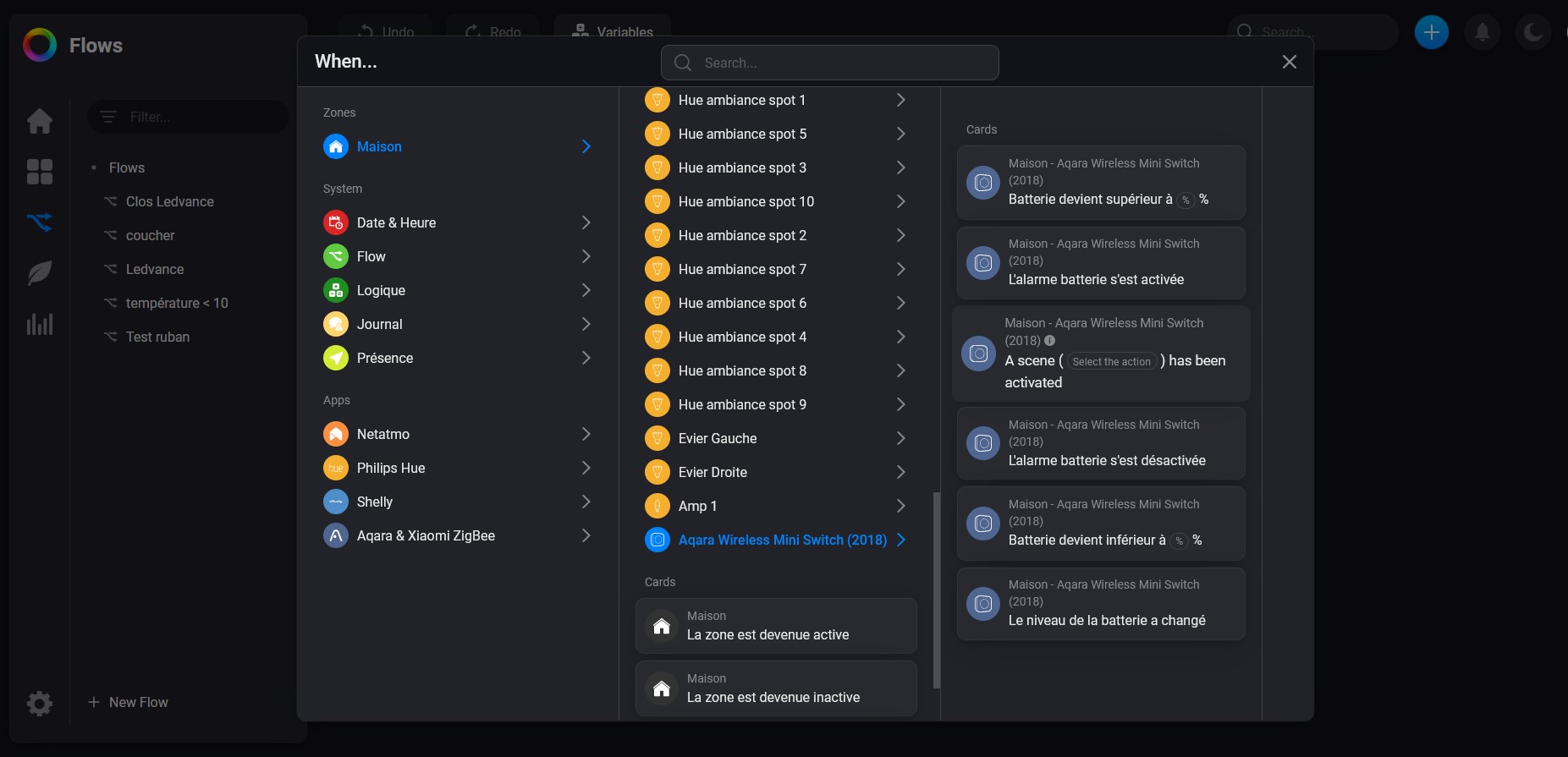Screen dimensions: 1568x757
Task: Open the coucher flow
Action: [x=150, y=235]
